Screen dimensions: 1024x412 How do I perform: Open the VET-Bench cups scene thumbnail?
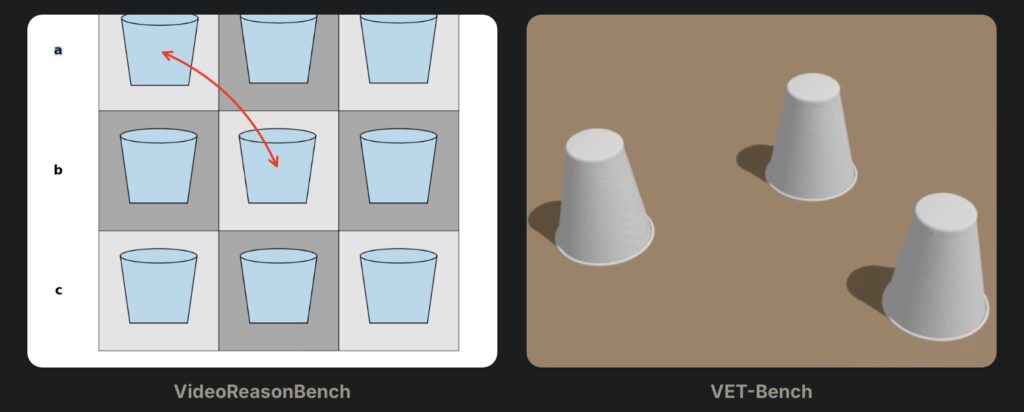761,191
